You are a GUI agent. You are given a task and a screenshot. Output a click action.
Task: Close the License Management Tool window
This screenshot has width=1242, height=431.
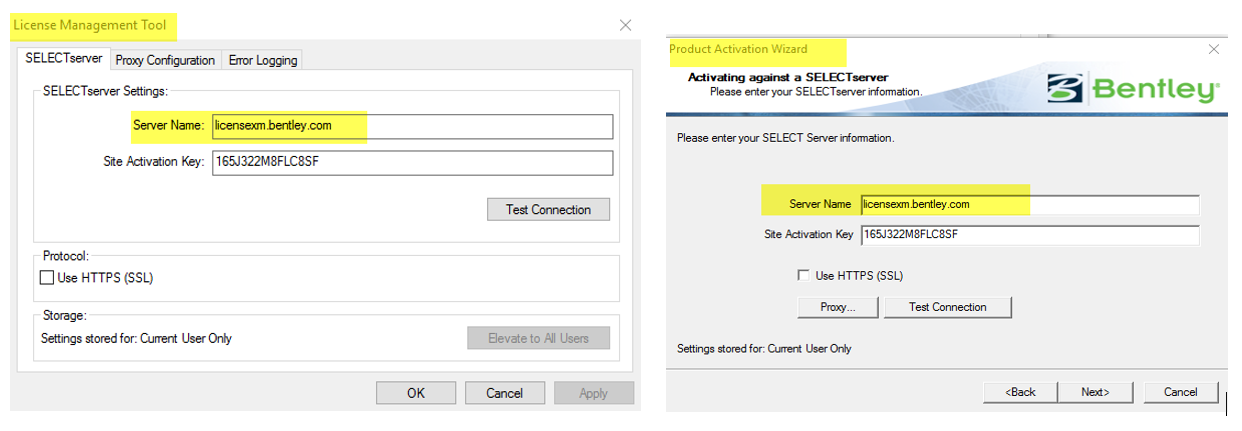(x=625, y=25)
